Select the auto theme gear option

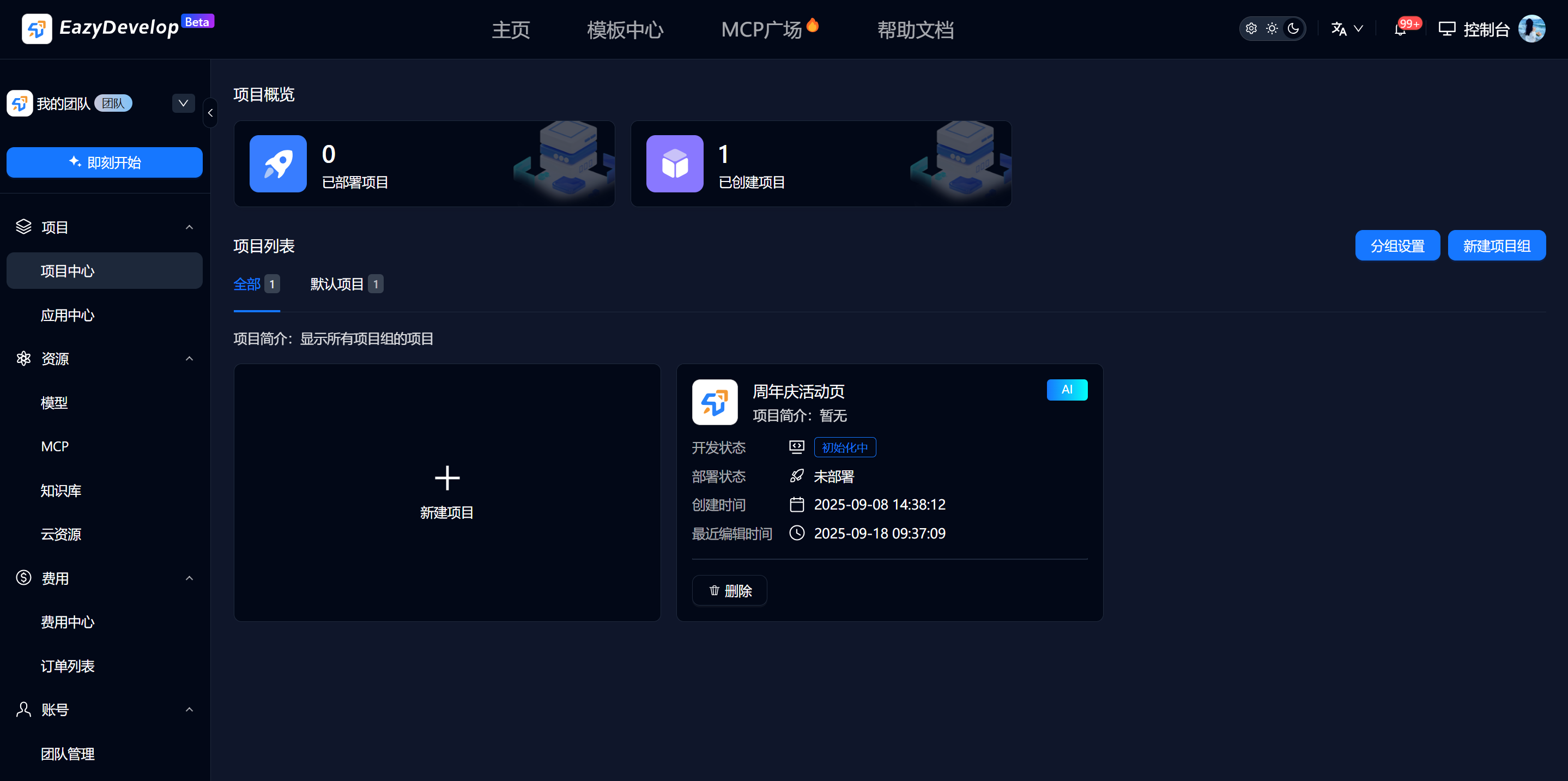1251,28
